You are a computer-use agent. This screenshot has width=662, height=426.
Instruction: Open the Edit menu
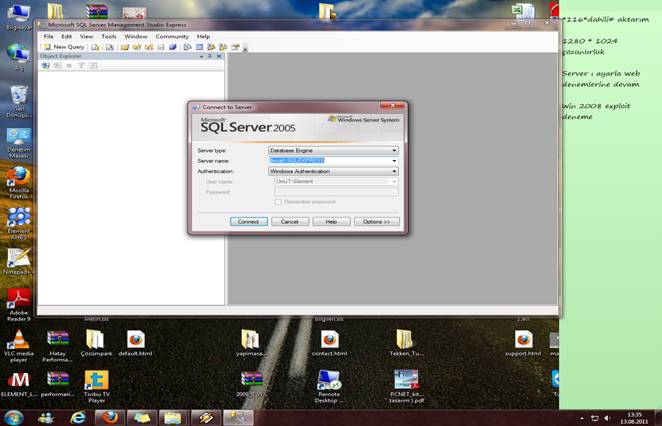[x=66, y=36]
